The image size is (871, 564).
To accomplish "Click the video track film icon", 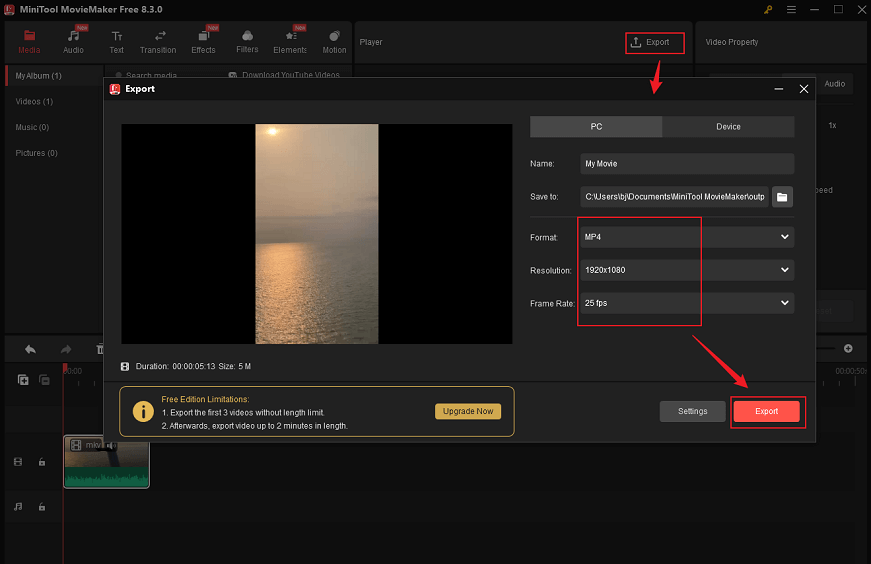I will click(18, 462).
